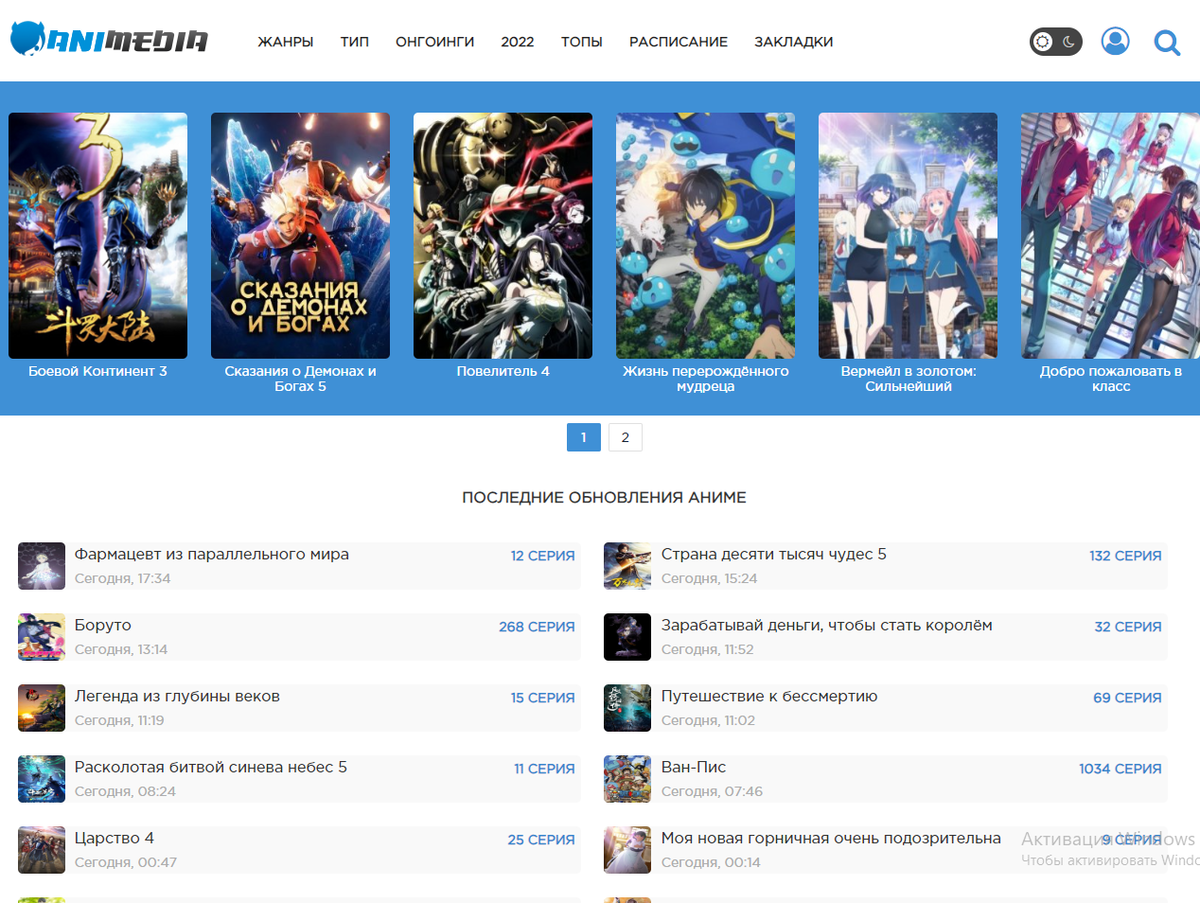Click the Повелитель 4 title link
The image size is (1200, 903).
503,371
